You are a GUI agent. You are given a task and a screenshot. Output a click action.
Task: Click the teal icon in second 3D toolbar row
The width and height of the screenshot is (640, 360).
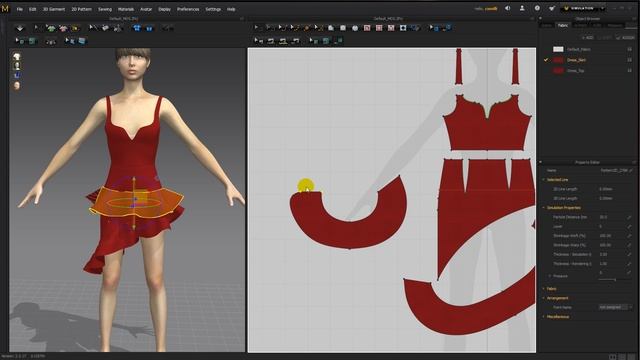tap(32, 41)
